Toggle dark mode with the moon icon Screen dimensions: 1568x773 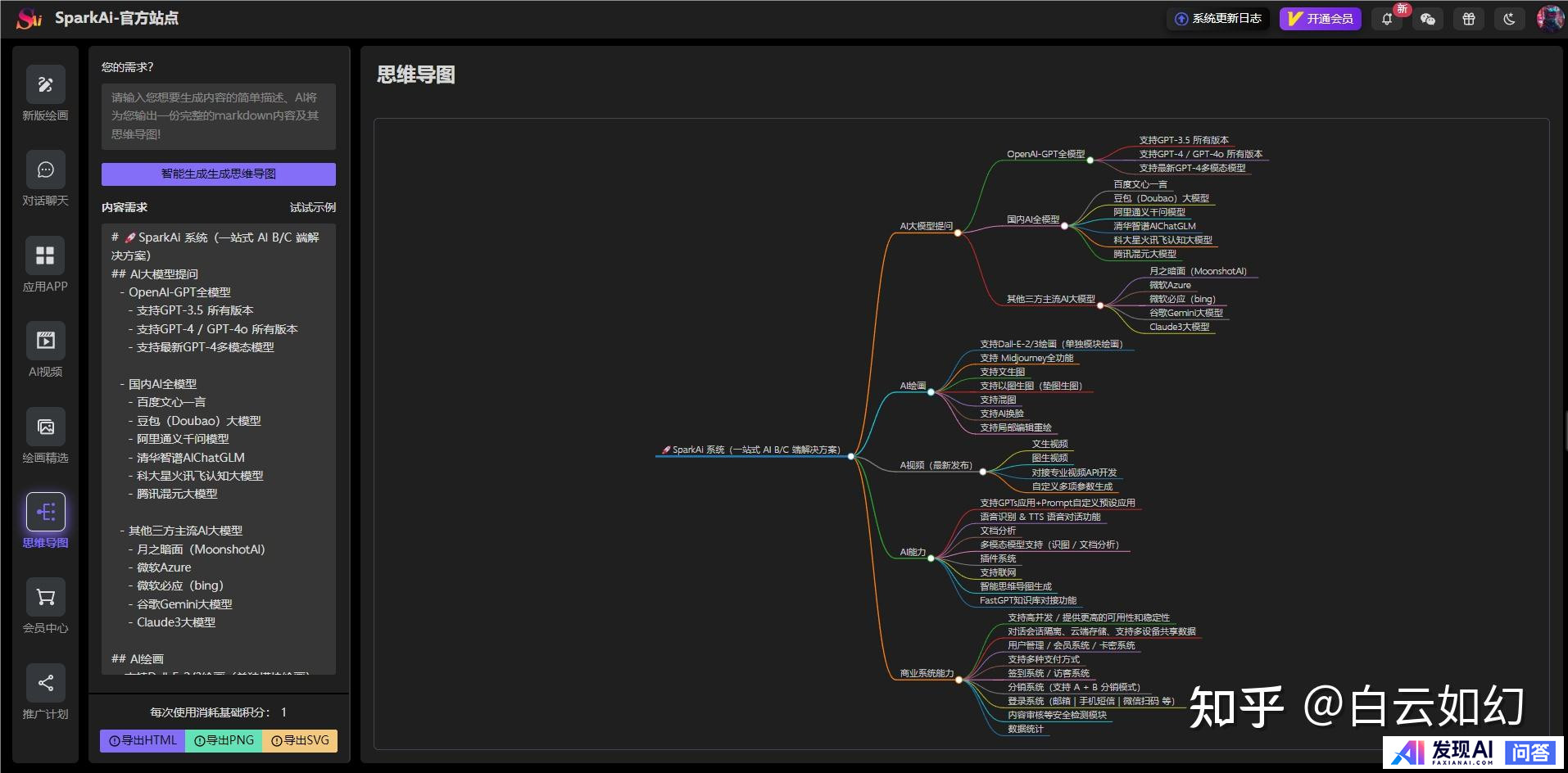click(1509, 19)
